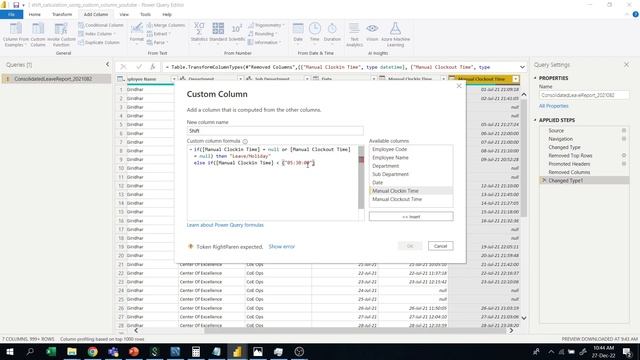
Task: Open the Standard number operations
Action: tap(218, 33)
